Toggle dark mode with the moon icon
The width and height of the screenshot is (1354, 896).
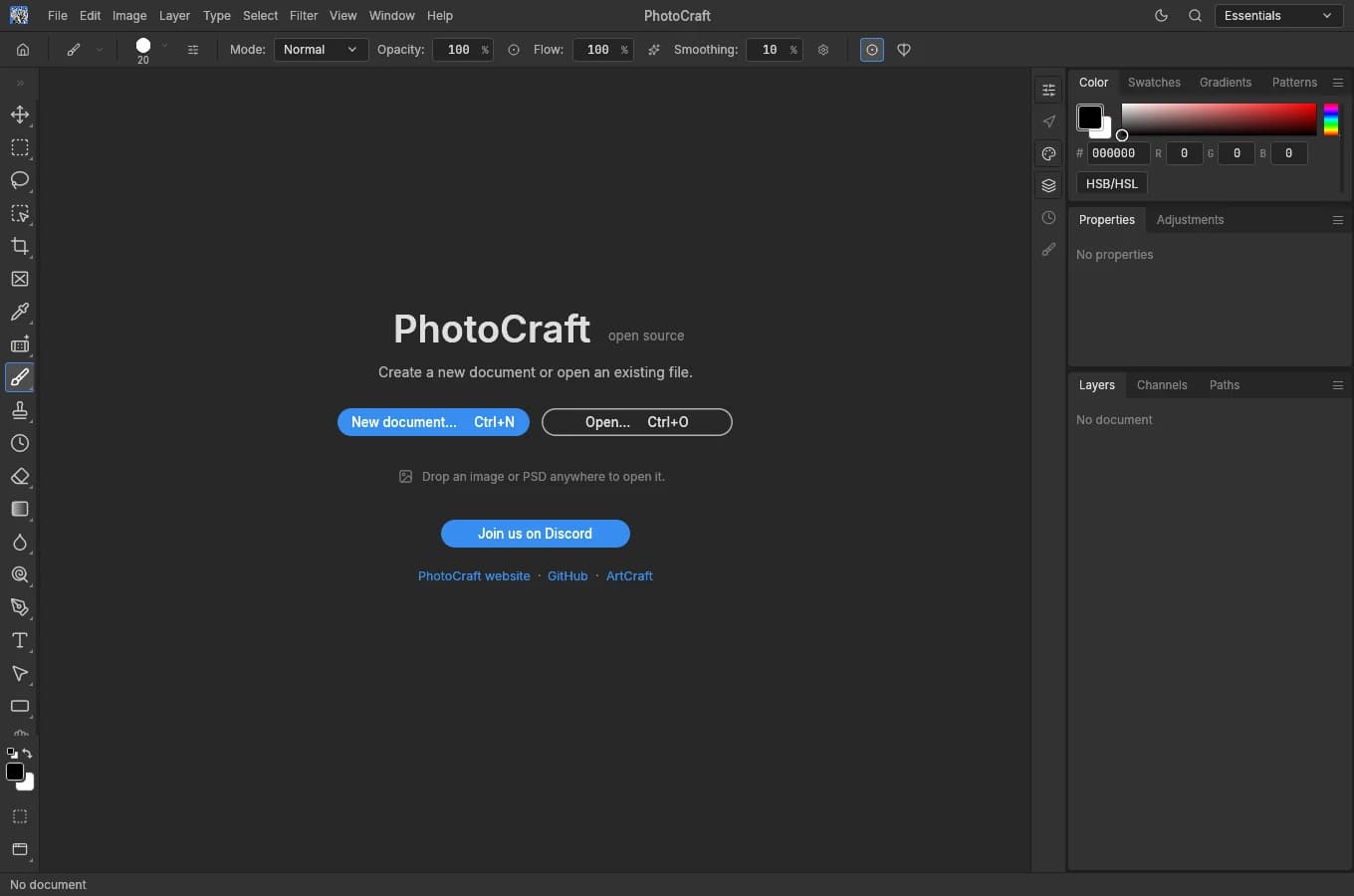pos(1161,16)
